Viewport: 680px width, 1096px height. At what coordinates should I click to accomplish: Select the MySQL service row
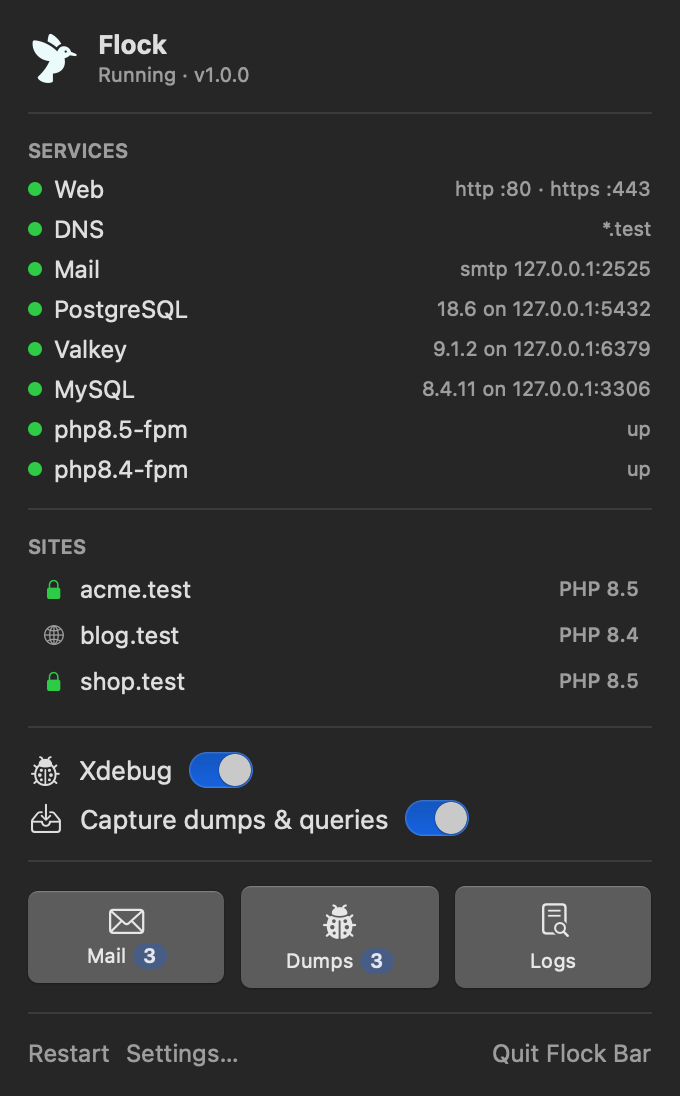(340, 389)
